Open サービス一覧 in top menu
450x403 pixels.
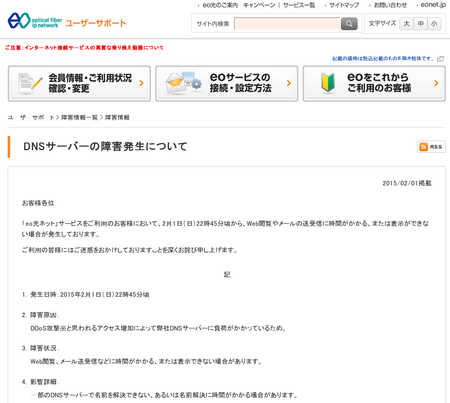(x=299, y=5)
